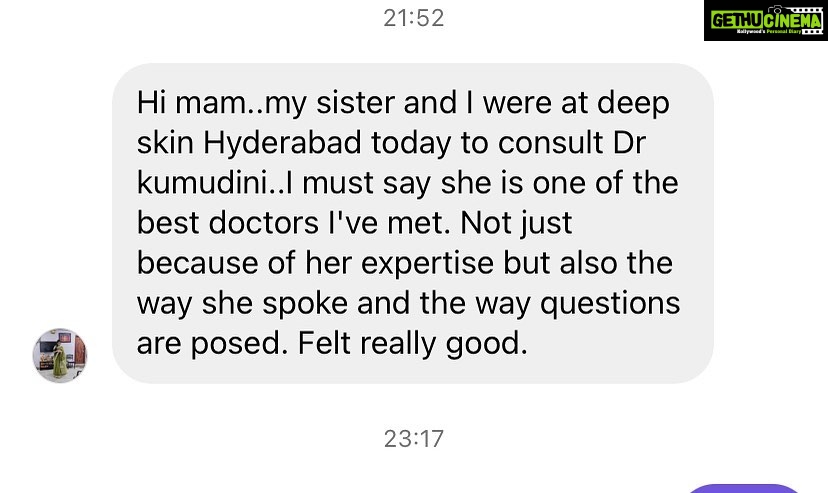Tap the 23:17 timestamp
Viewport: 828px width, 493px height.
tap(414, 438)
